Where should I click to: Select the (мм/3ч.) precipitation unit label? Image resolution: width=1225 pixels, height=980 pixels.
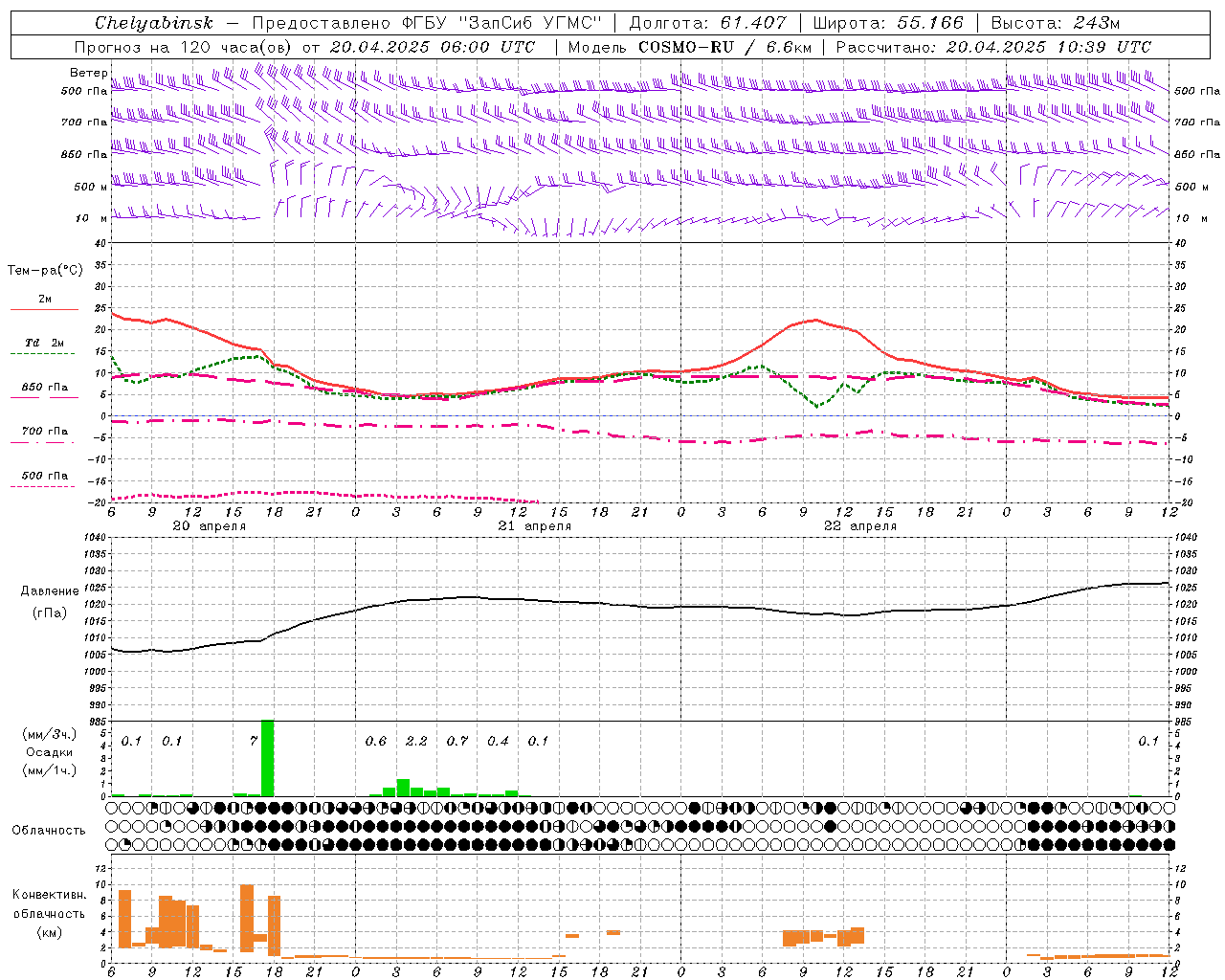[x=49, y=734]
